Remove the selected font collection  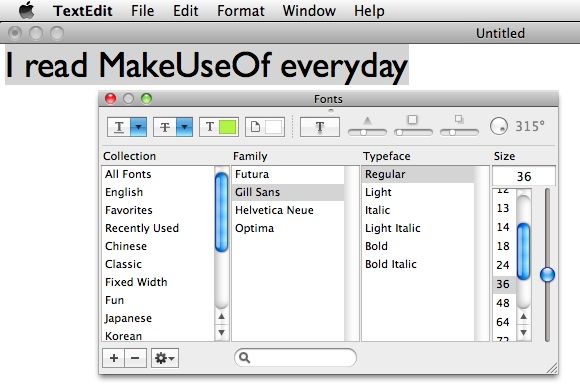coord(135,358)
